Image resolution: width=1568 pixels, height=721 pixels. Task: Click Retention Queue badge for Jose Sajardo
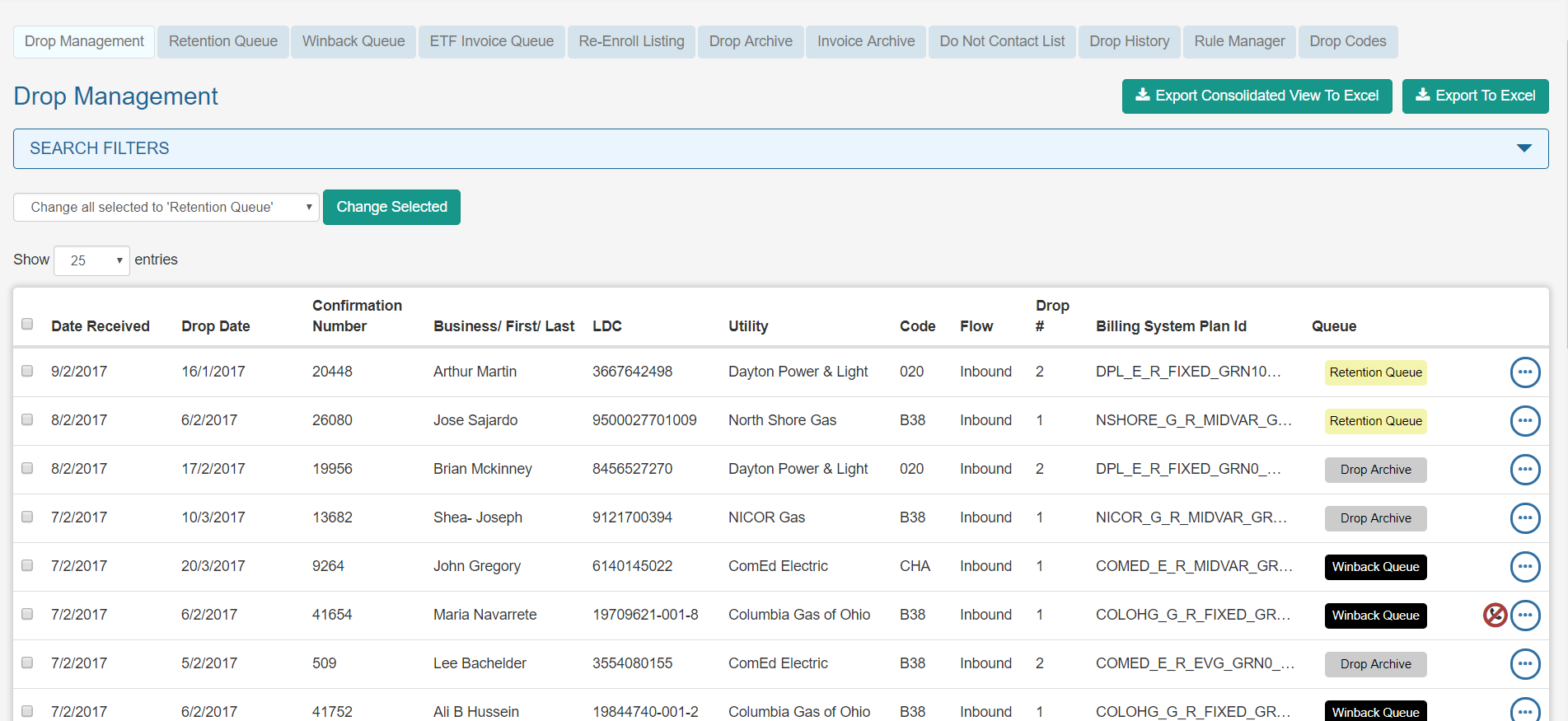coord(1376,421)
